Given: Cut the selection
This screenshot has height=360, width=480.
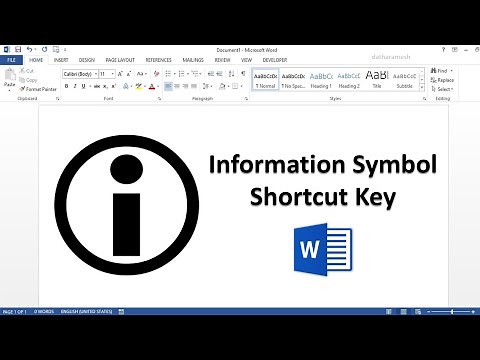Looking at the screenshot, I should pyautogui.click(x=27, y=71).
